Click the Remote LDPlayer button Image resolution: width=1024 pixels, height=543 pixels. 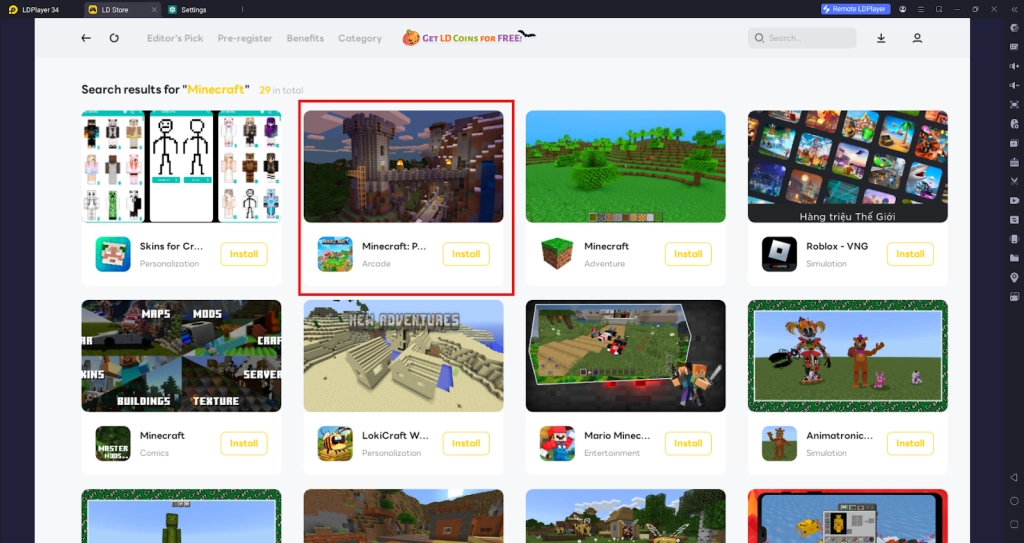coord(856,9)
